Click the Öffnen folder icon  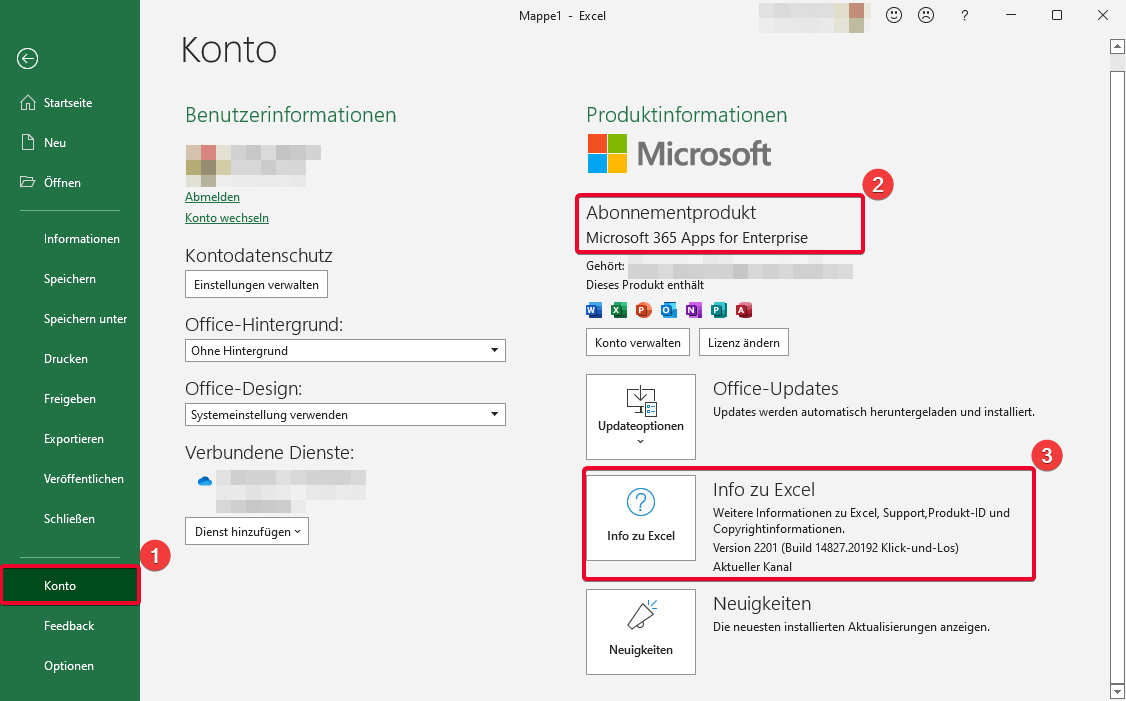coord(27,182)
